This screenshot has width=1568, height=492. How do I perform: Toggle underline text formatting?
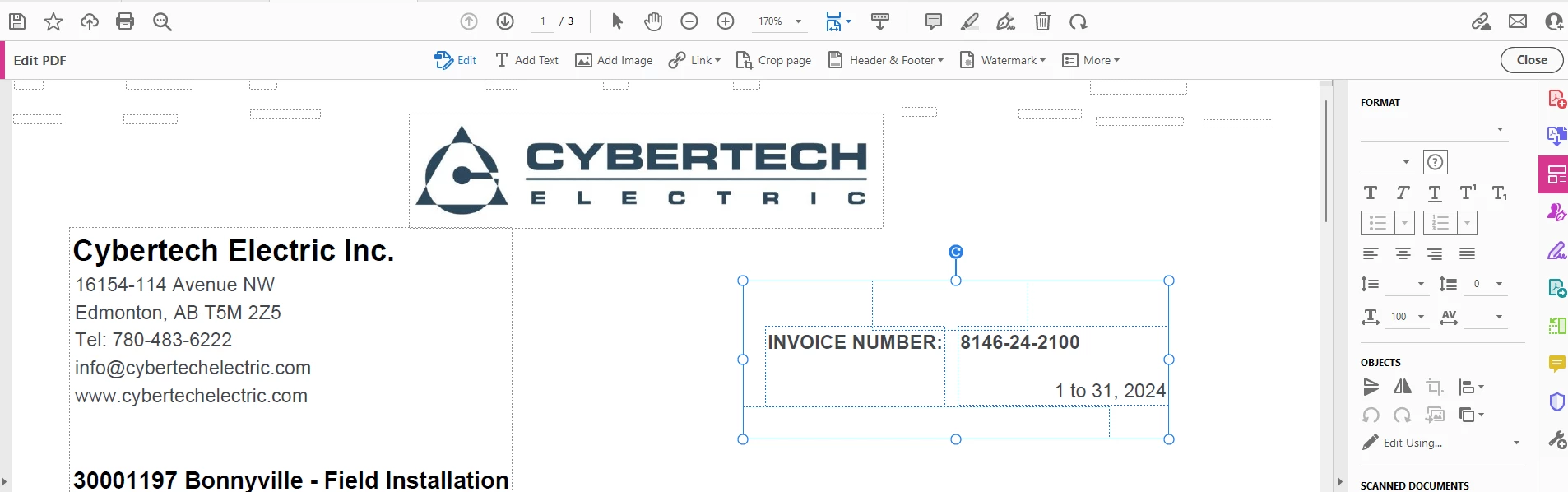click(1435, 193)
